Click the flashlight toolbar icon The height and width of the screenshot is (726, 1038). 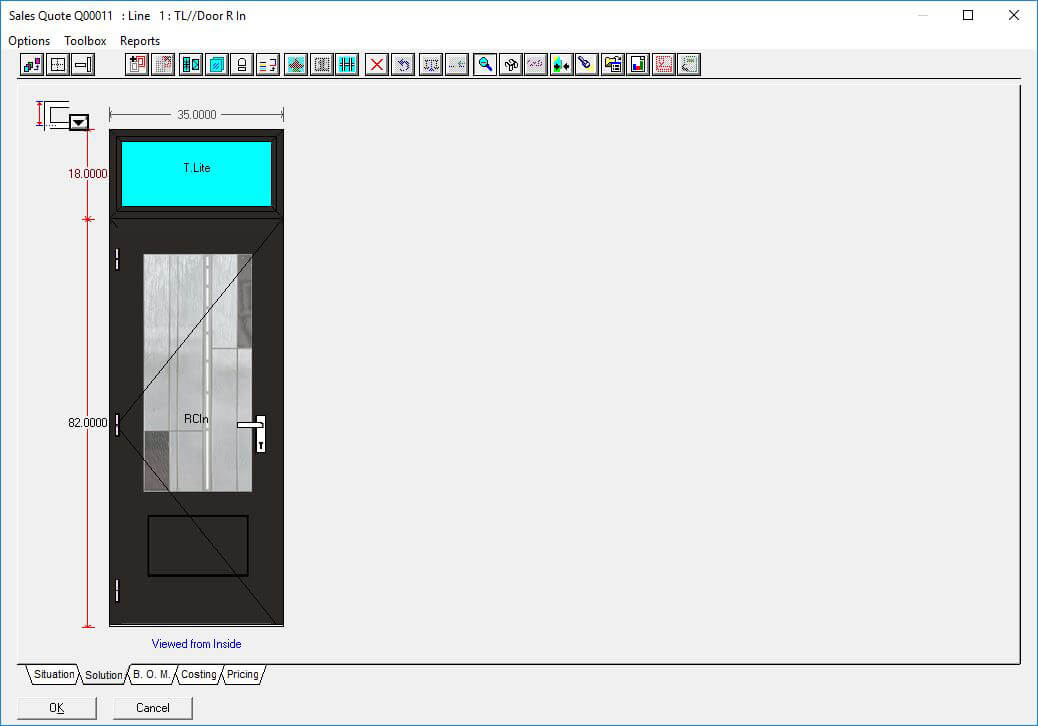coord(586,65)
